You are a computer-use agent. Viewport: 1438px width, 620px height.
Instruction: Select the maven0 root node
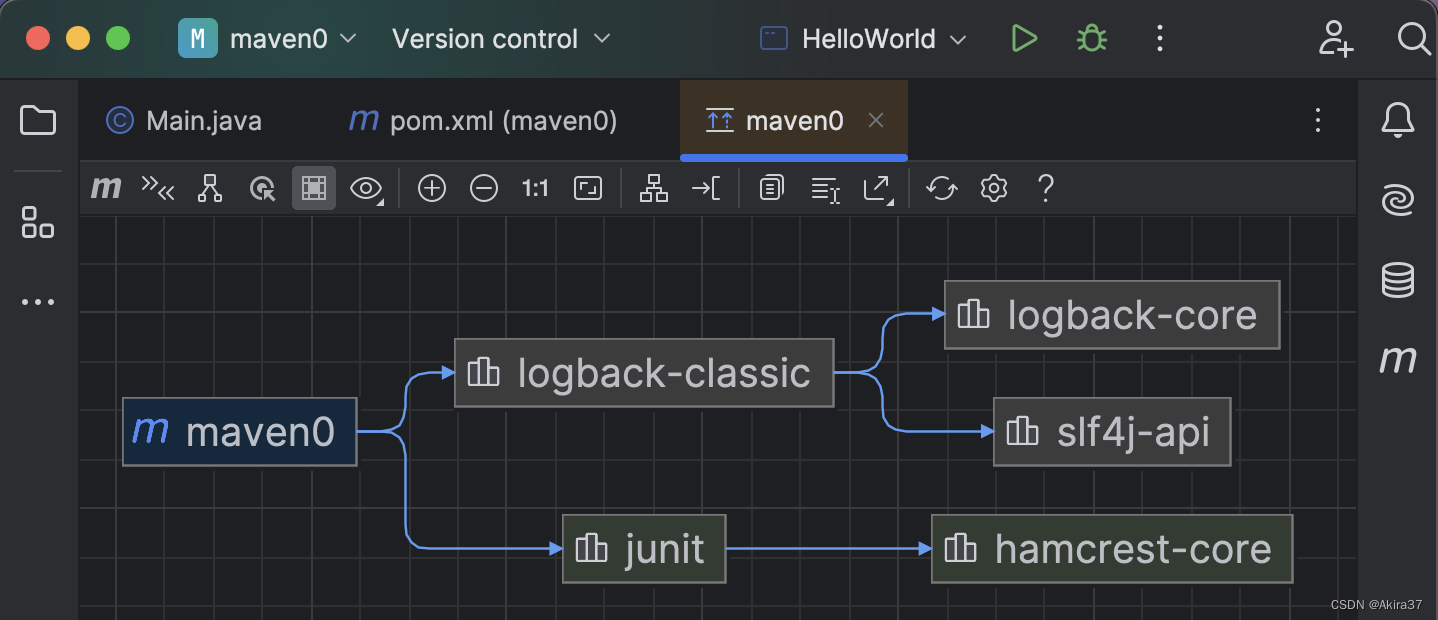pos(240,432)
